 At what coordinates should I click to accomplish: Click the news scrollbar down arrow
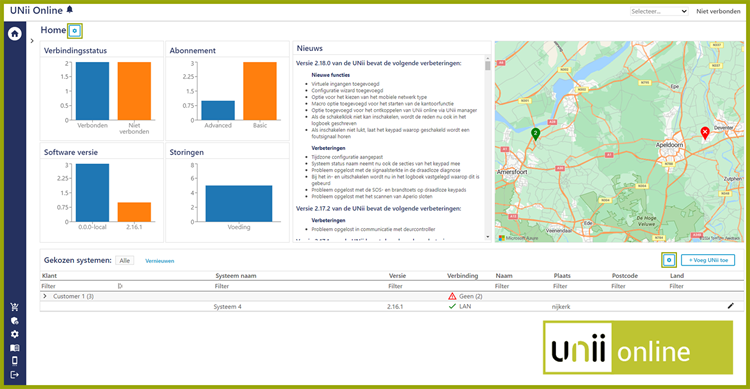click(x=487, y=237)
